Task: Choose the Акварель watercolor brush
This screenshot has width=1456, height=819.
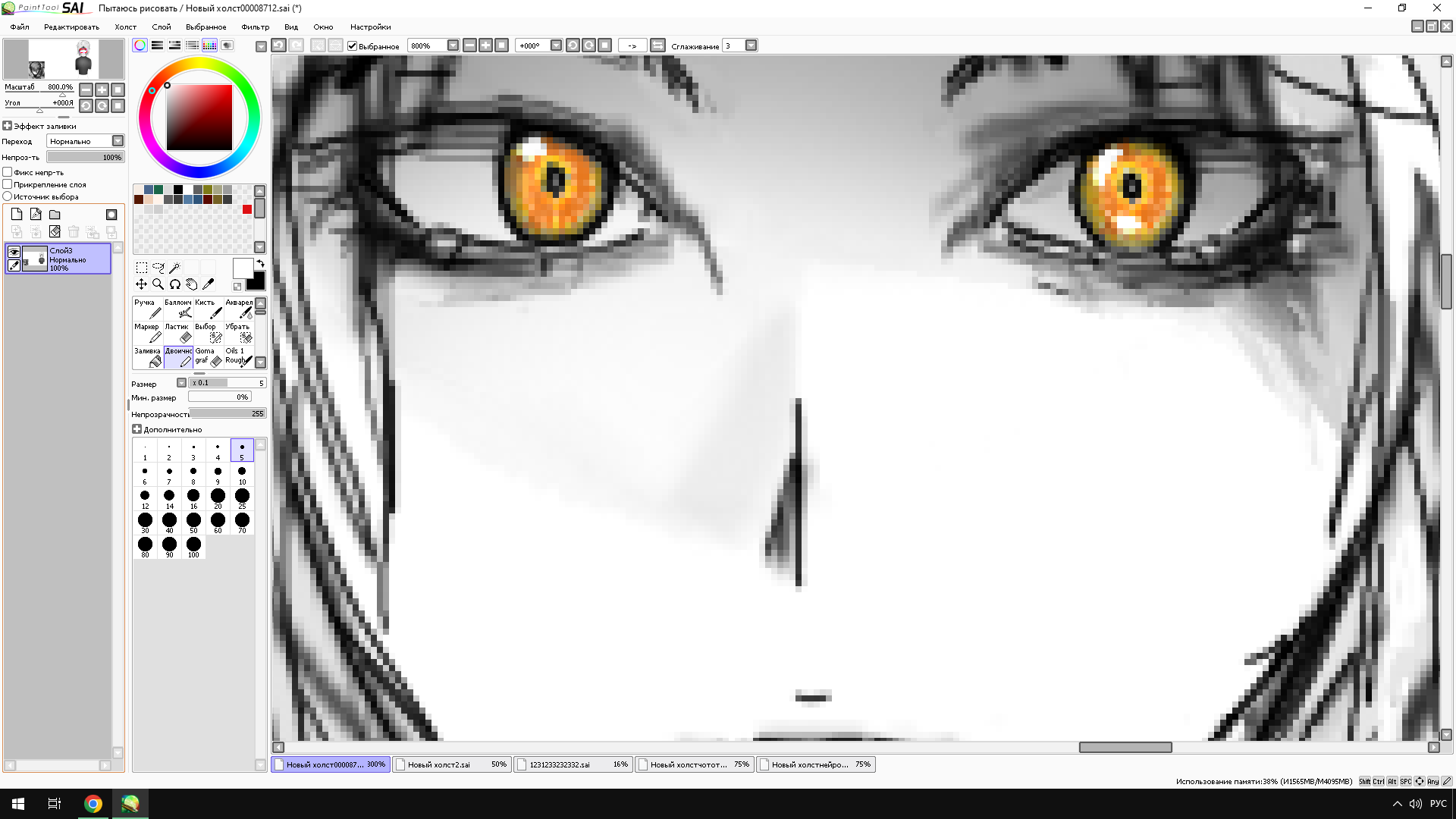Action: coord(239,308)
